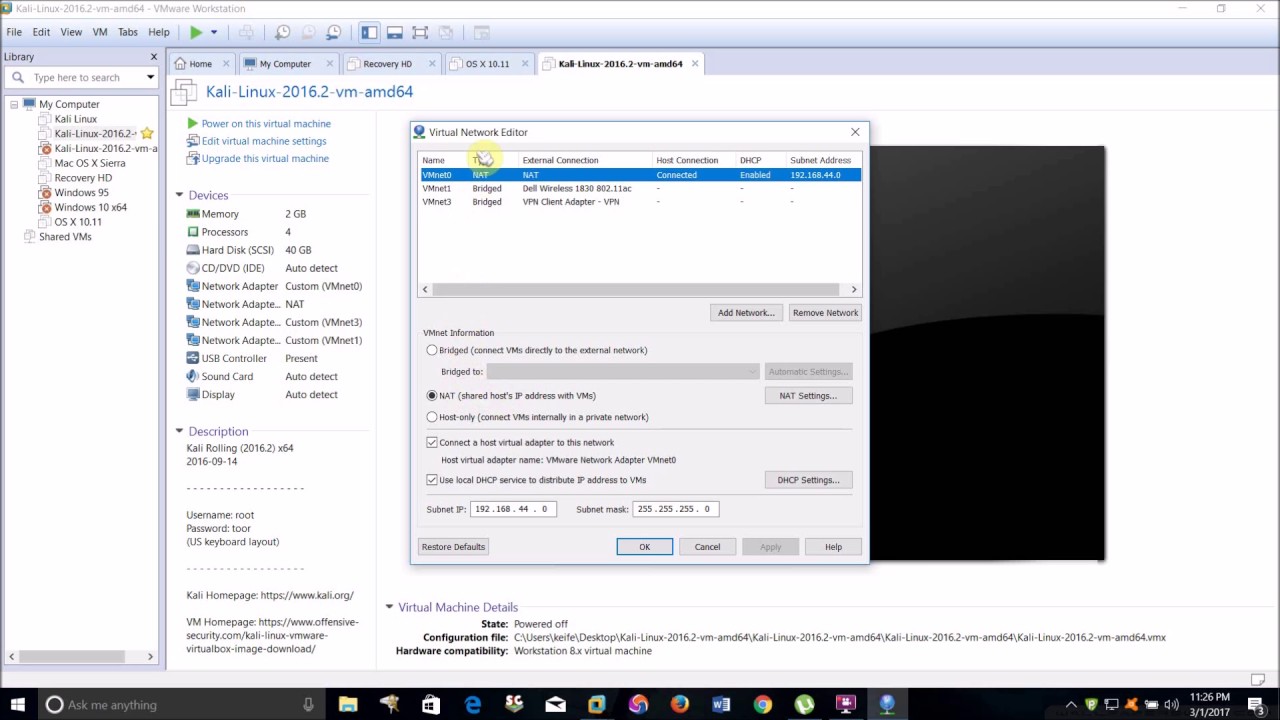Switch to the OS X 10.11 tab
The height and width of the screenshot is (720, 1280).
pos(487,64)
